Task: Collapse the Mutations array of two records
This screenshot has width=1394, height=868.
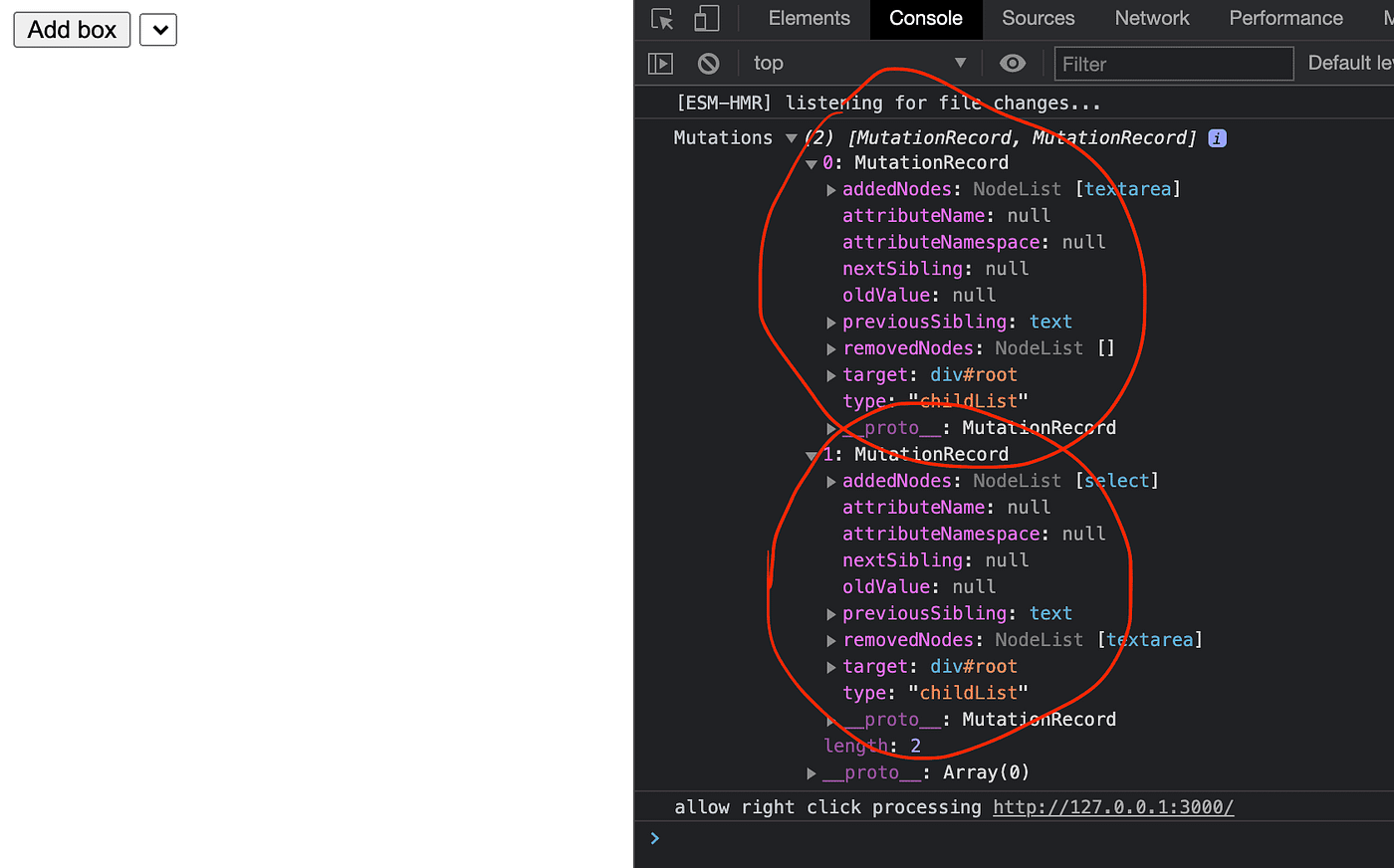Action: point(792,138)
